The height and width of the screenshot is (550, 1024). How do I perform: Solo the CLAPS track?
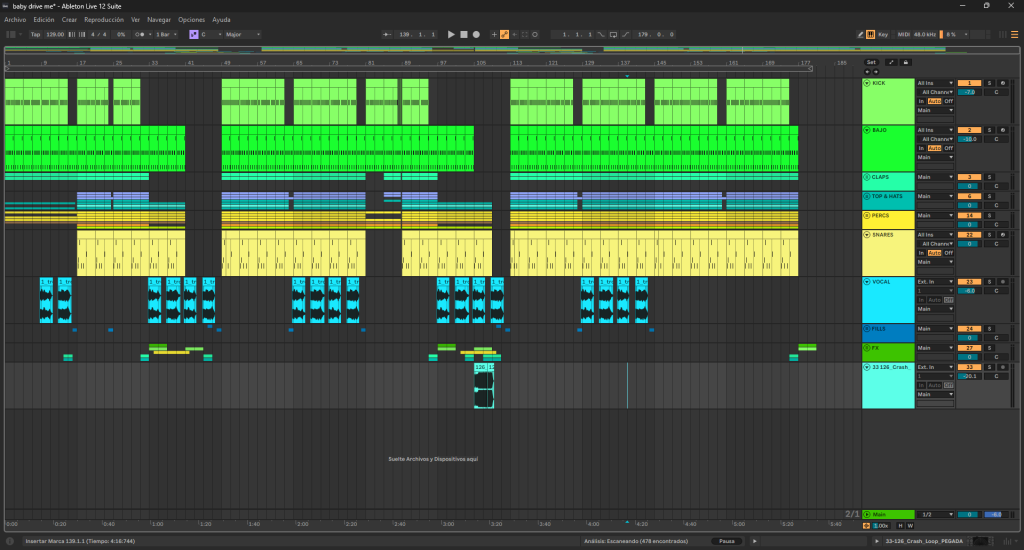click(x=989, y=177)
